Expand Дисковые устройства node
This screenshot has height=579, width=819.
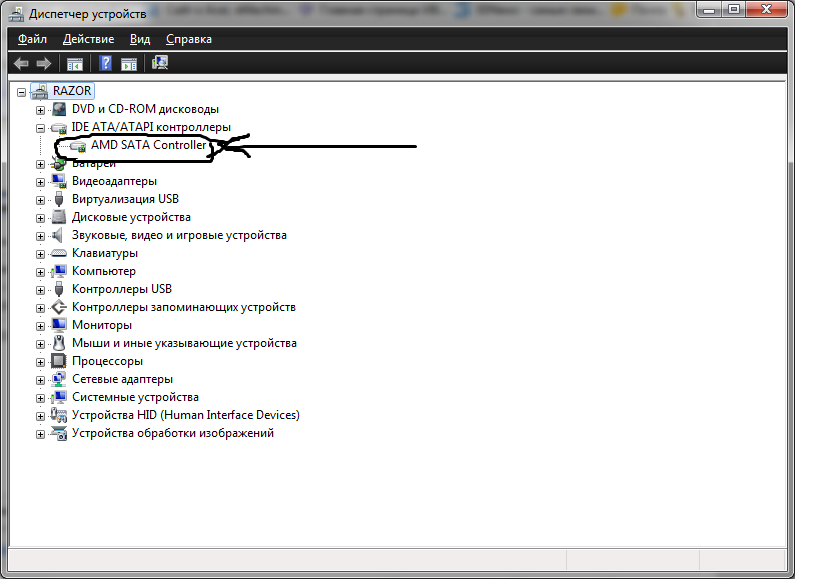[x=40, y=218]
